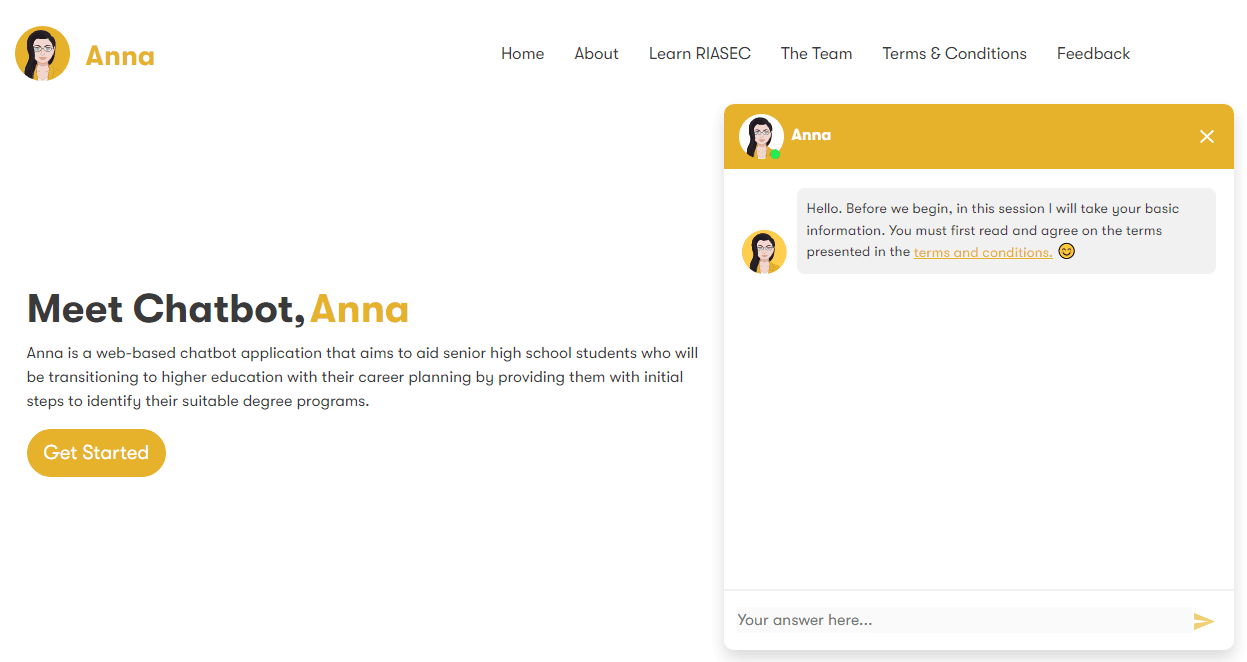Click Anna's avatar in the chat window header

(x=761, y=135)
